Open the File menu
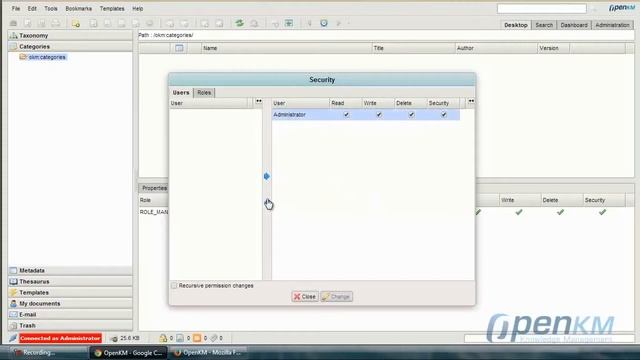This screenshot has width=640, height=360. (x=16, y=9)
